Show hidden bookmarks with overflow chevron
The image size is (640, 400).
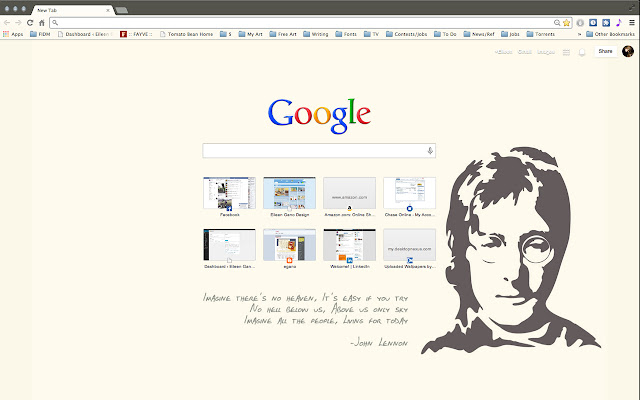(x=579, y=34)
